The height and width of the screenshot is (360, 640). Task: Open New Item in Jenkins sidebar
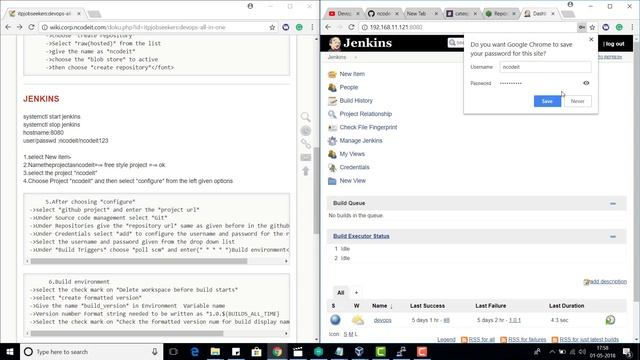352,74
